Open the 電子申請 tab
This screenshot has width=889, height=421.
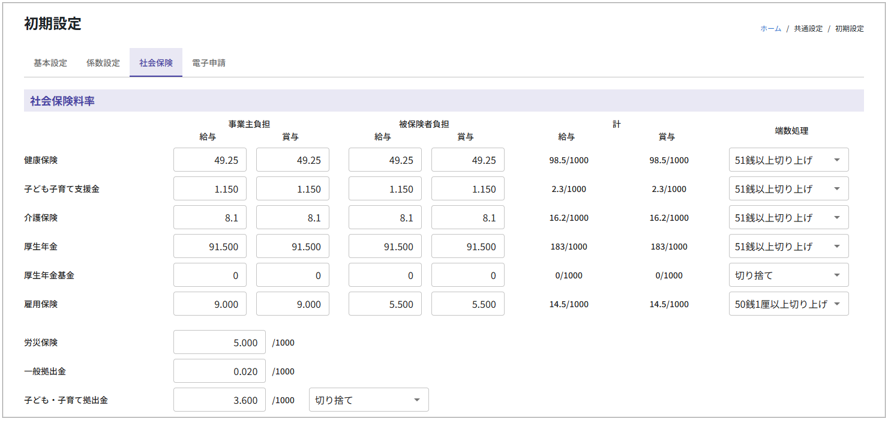point(209,63)
